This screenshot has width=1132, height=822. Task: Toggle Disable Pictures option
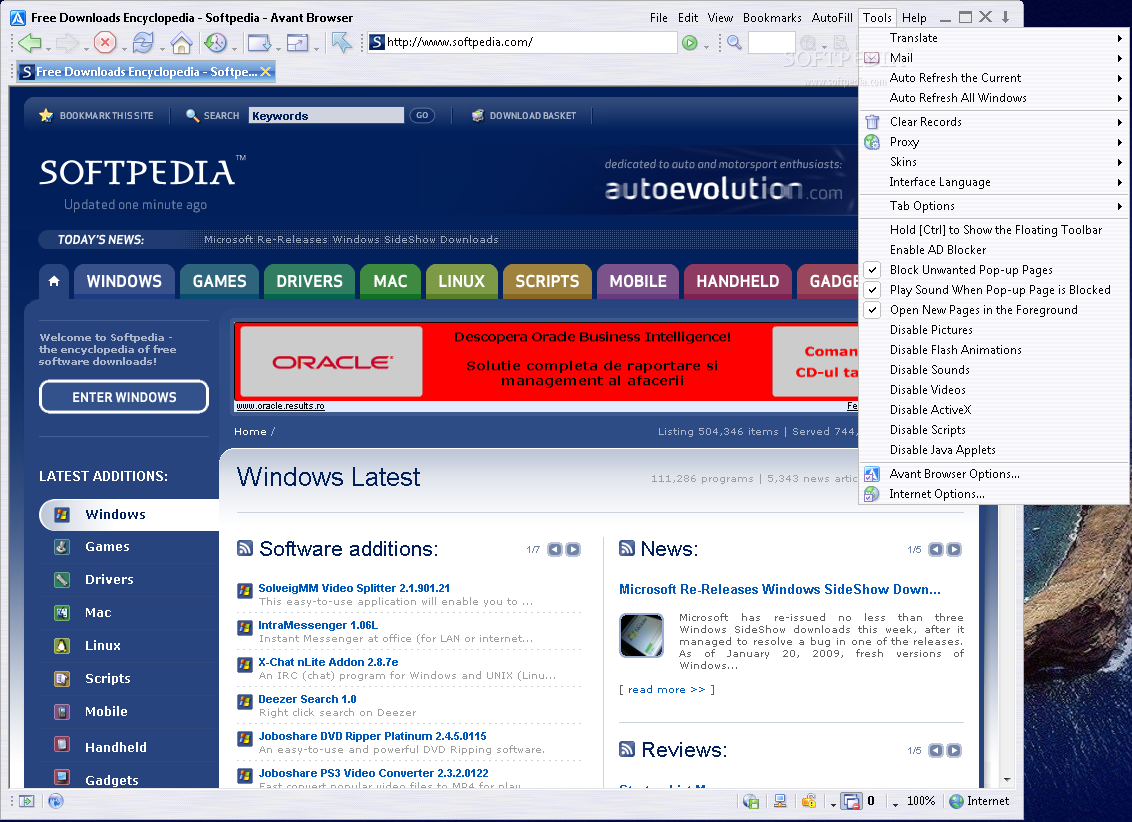[993, 330]
